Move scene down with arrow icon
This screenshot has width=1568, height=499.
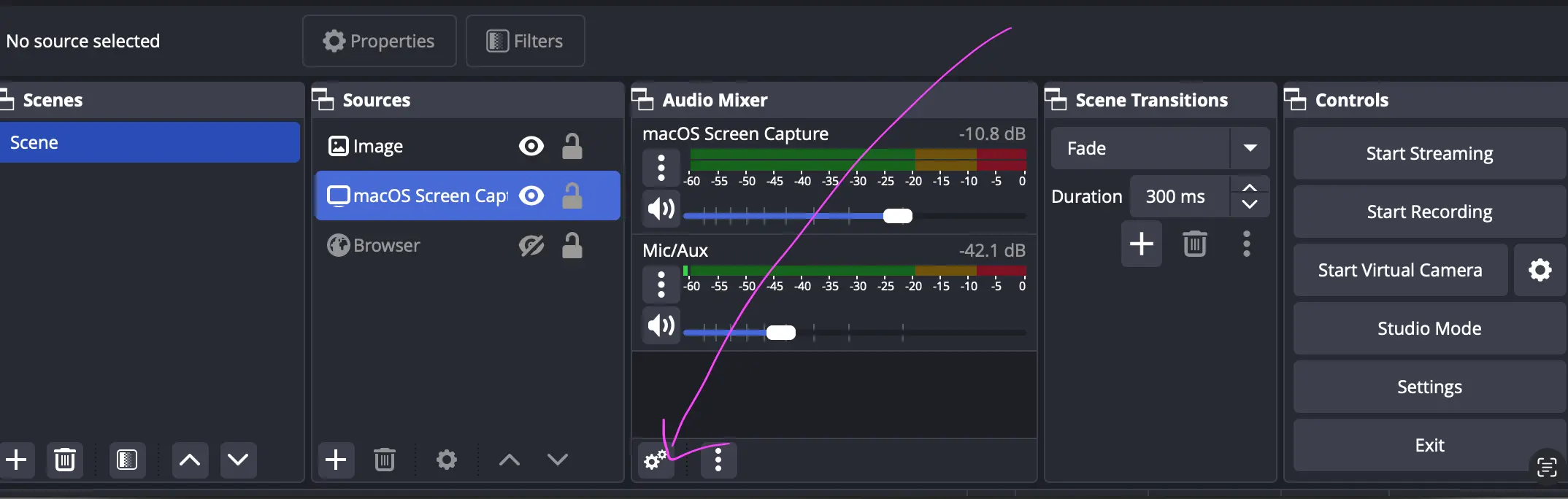[x=238, y=460]
